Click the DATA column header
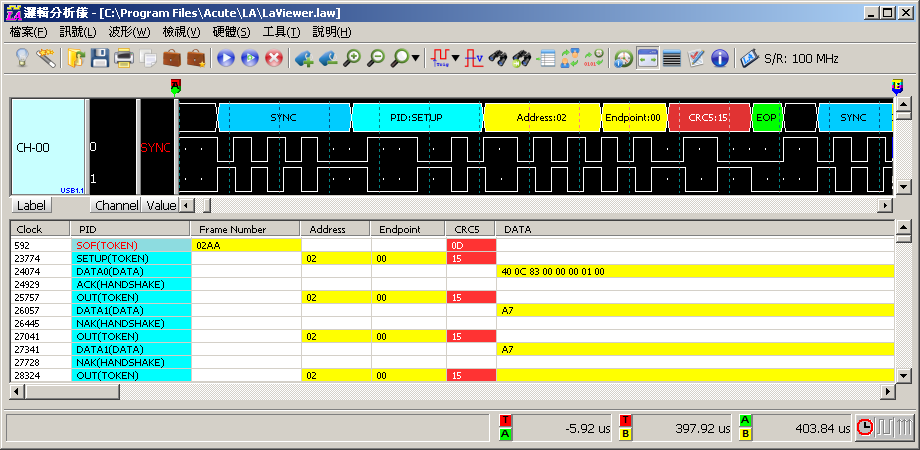The height and width of the screenshot is (450, 920). [695, 229]
